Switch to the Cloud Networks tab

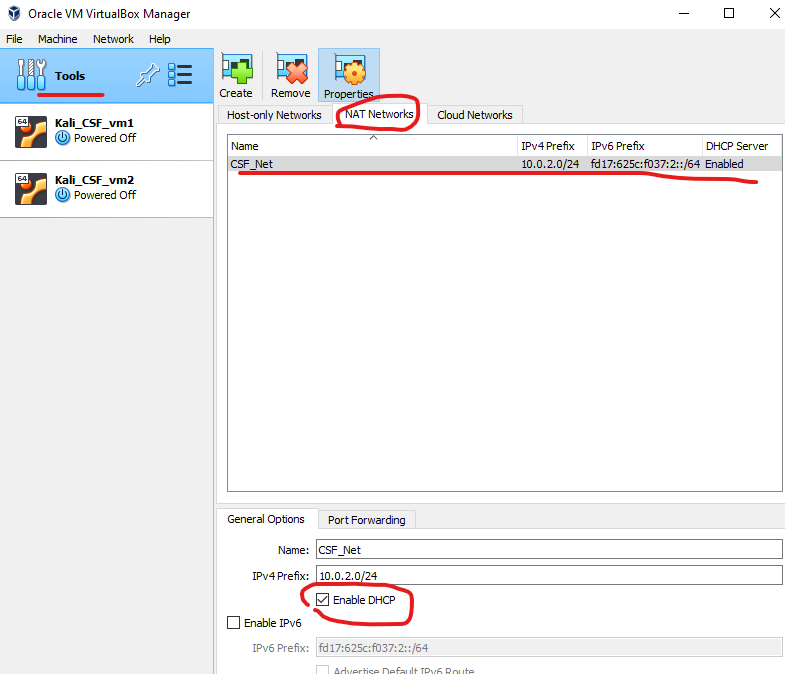click(475, 115)
